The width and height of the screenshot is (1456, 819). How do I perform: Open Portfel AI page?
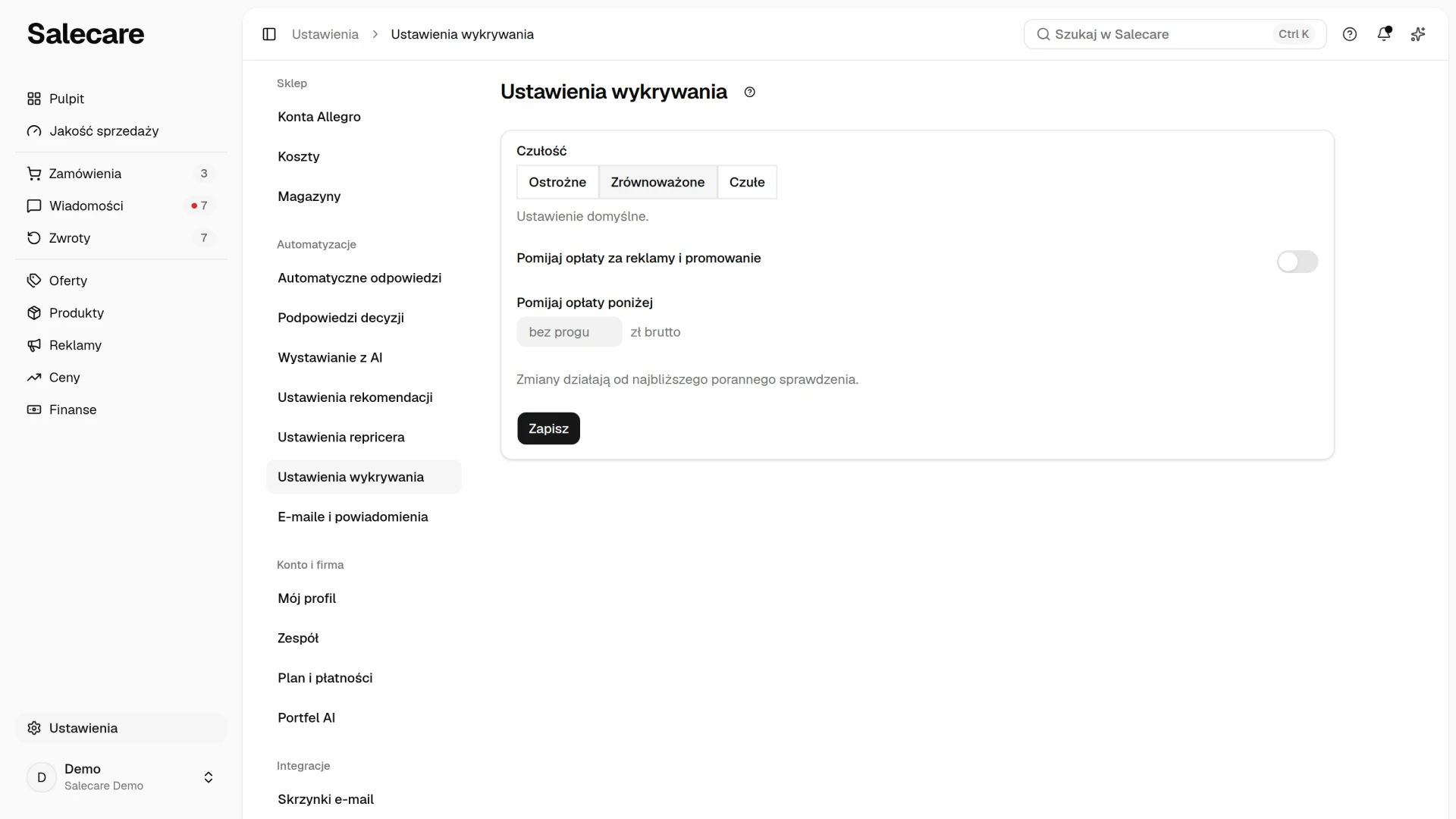click(x=363, y=717)
